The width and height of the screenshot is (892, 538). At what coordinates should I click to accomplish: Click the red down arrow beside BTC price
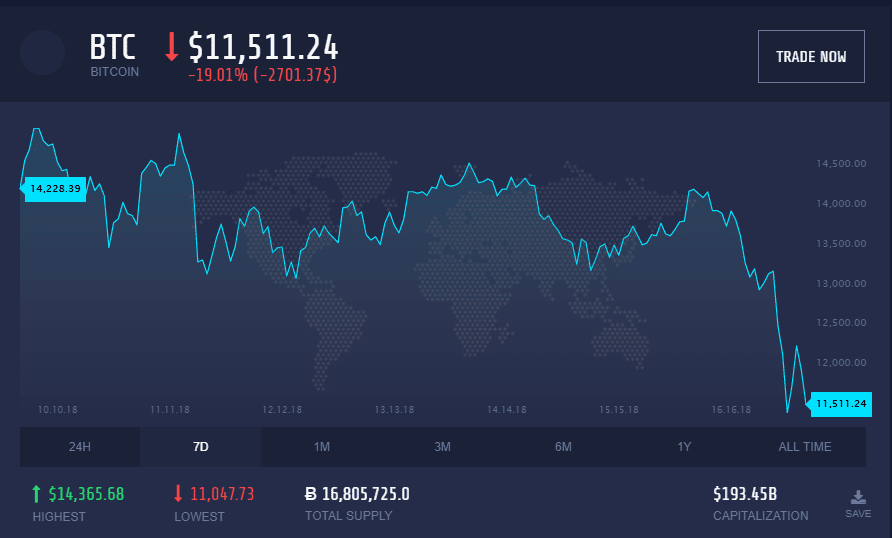coord(171,47)
